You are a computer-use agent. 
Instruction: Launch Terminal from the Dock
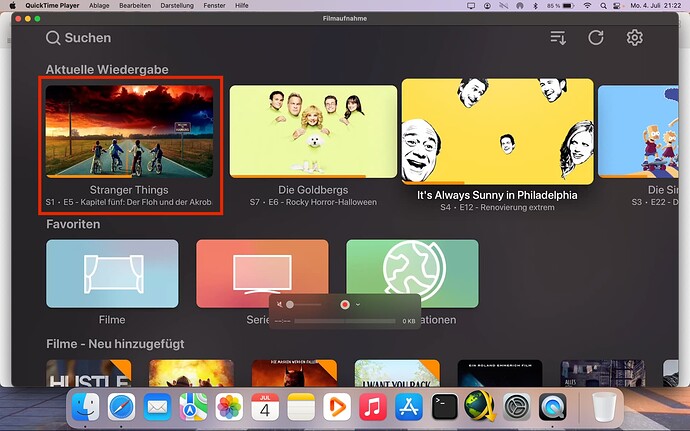point(444,407)
